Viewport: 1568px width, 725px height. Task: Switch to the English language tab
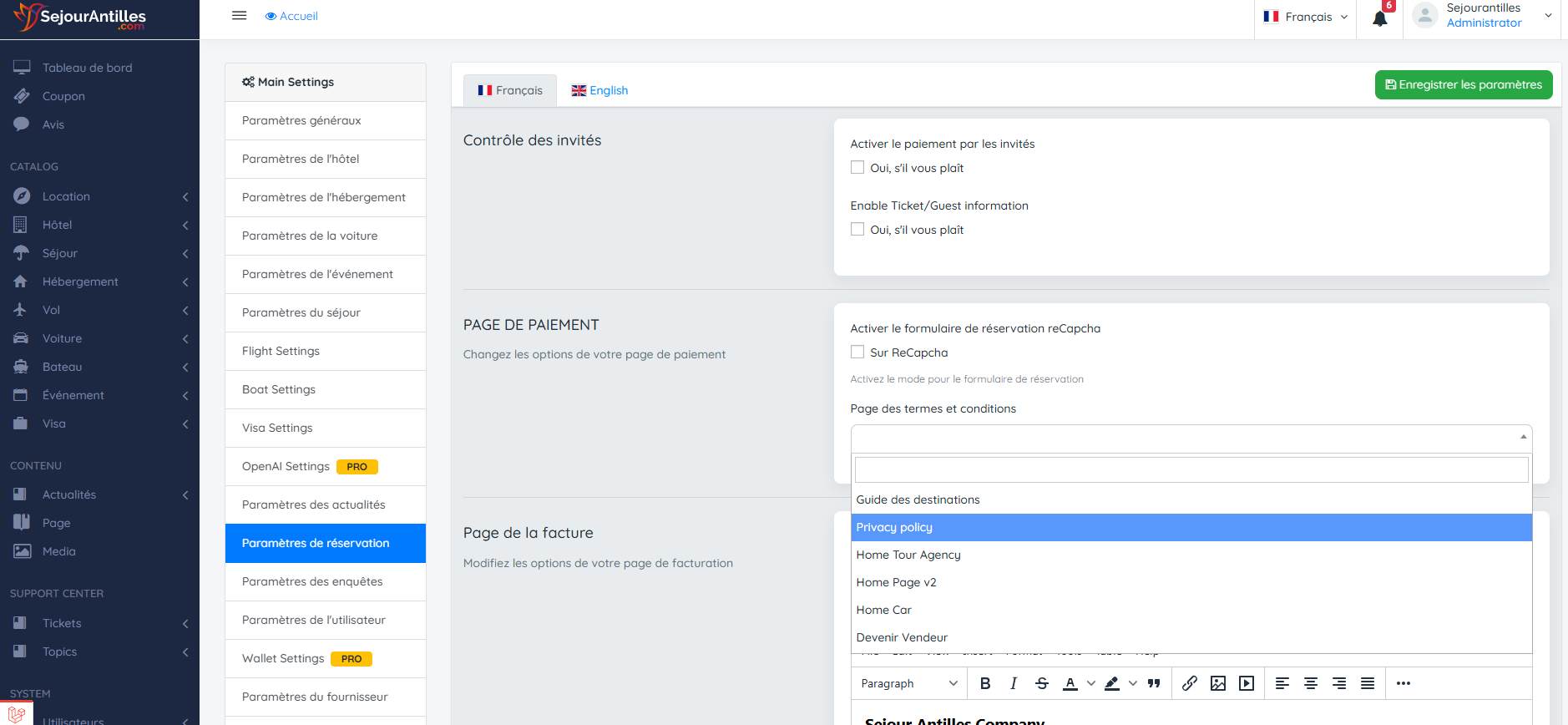point(599,90)
